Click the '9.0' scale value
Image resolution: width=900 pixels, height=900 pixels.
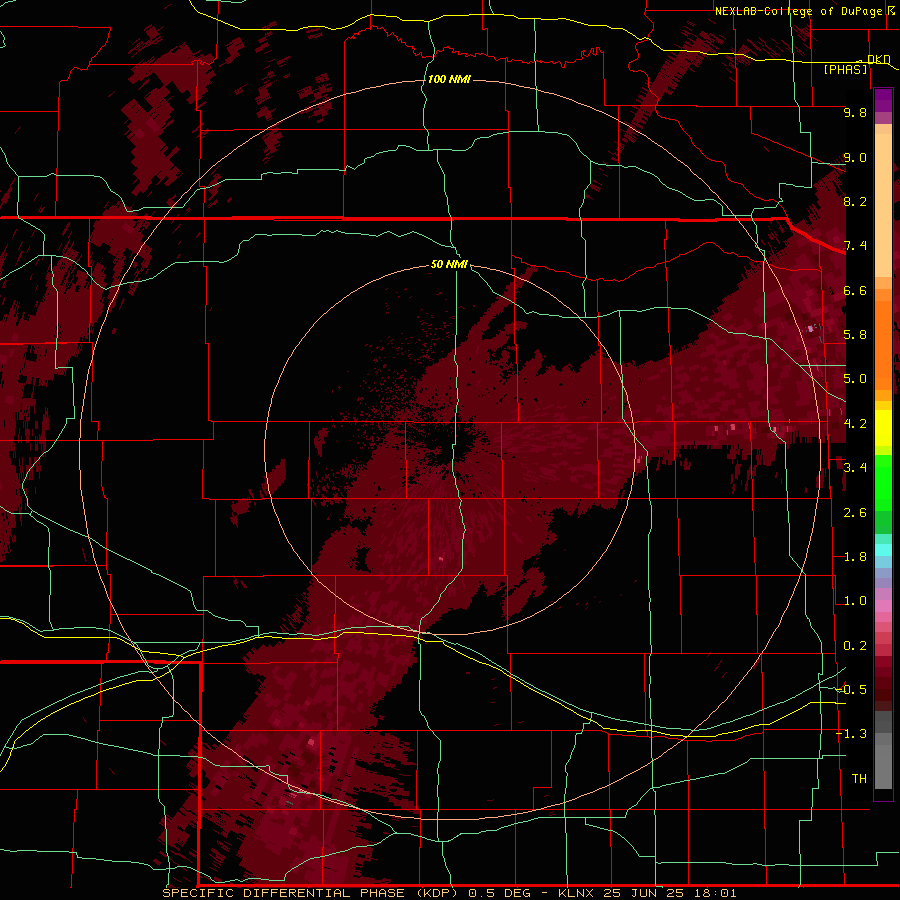(x=855, y=157)
